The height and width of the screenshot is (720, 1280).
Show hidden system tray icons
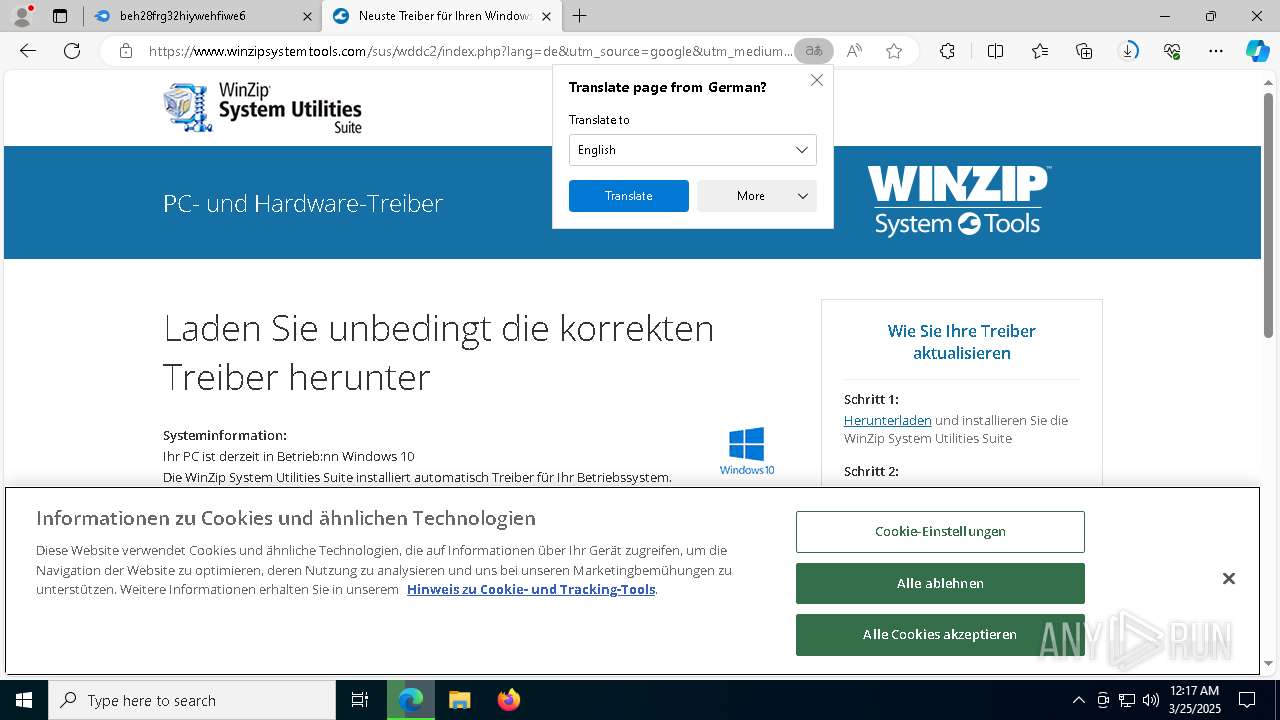1078,700
